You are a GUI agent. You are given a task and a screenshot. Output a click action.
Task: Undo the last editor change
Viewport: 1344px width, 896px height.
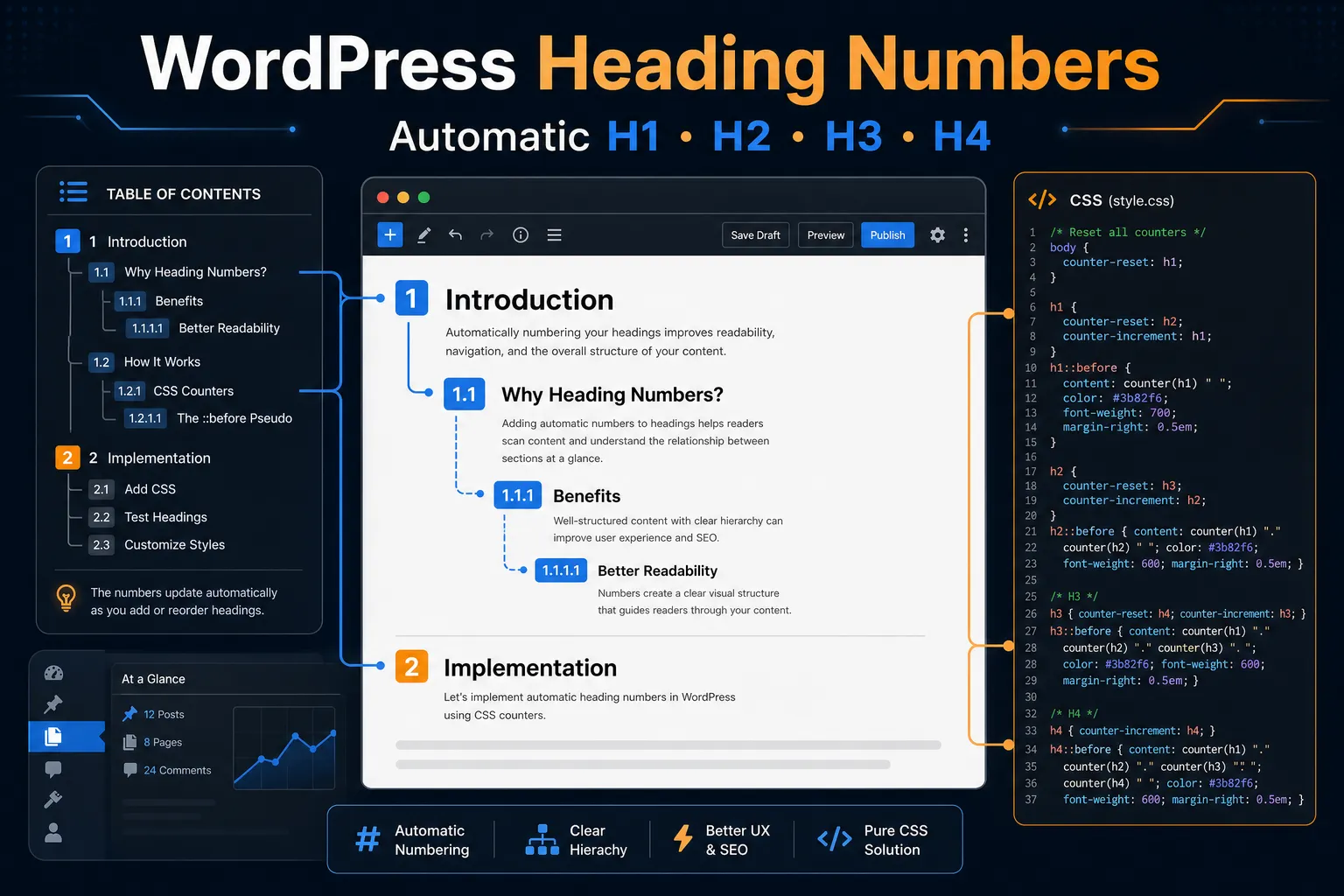[x=455, y=234]
